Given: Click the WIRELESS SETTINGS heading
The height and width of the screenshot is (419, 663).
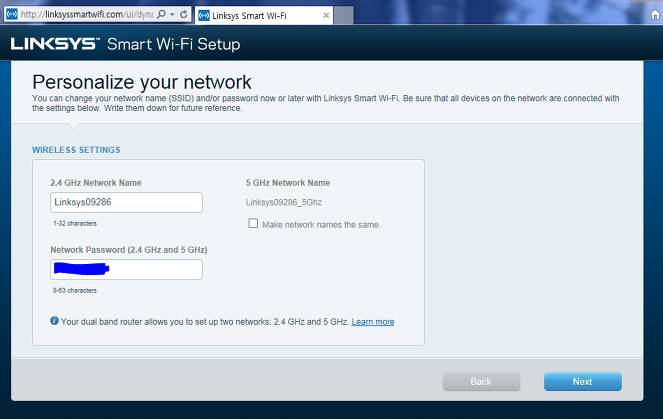Looking at the screenshot, I should pos(76,150).
